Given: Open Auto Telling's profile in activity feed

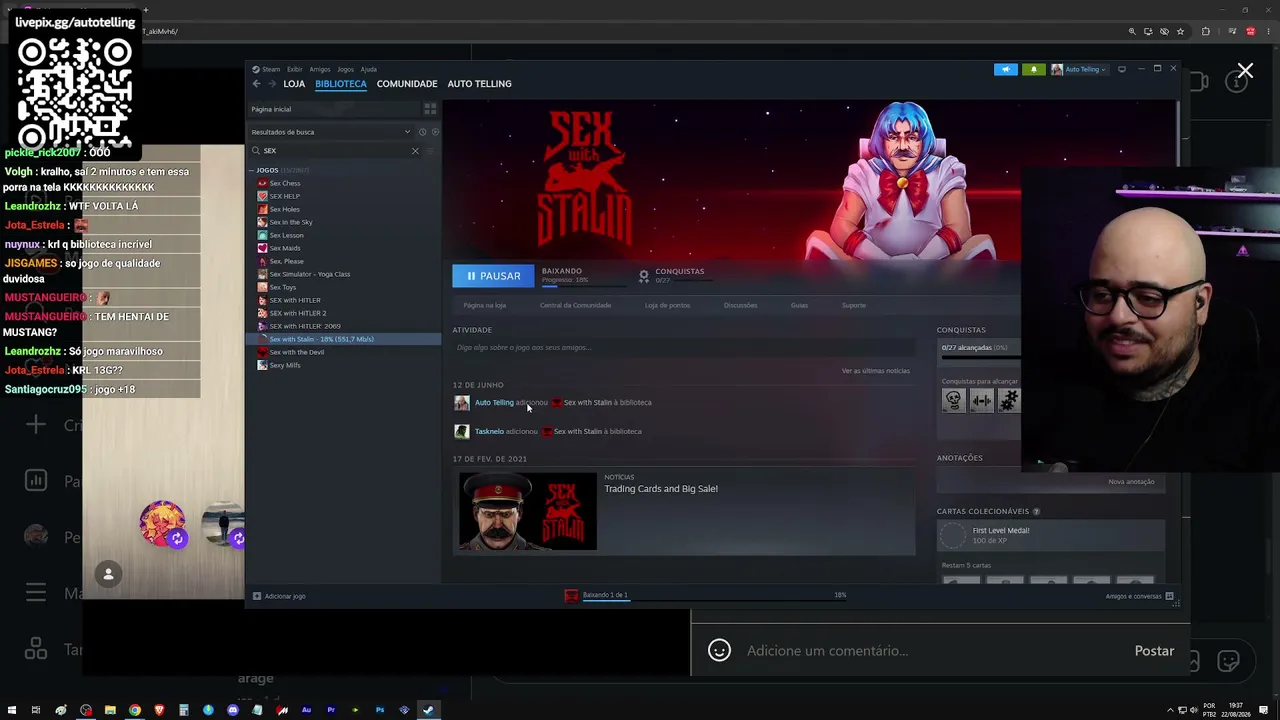Looking at the screenshot, I should coord(494,403).
